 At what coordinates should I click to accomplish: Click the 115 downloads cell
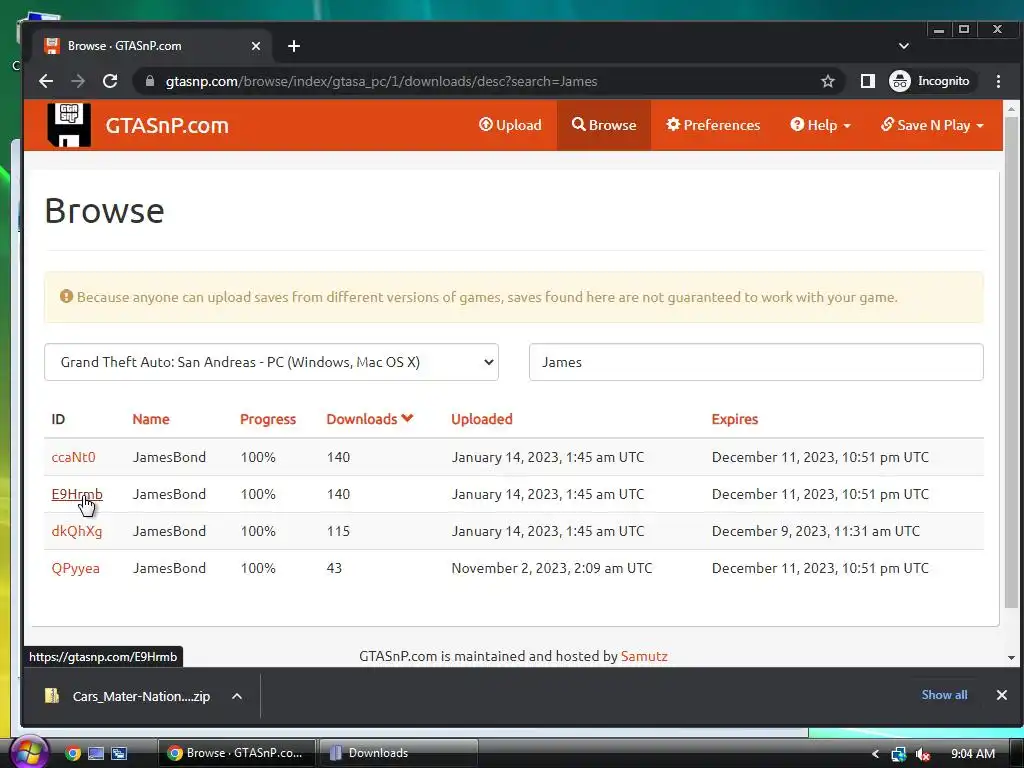tap(338, 531)
